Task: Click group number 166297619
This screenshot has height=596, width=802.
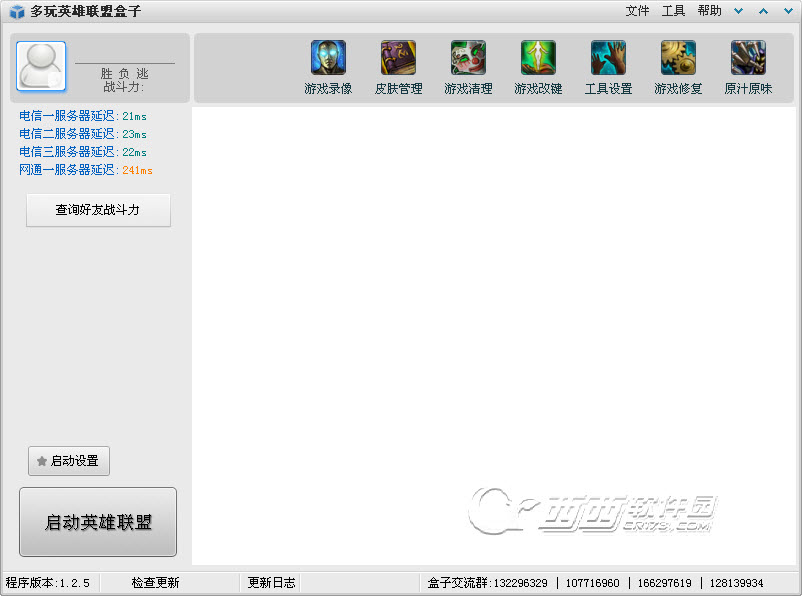Action: 664,583
